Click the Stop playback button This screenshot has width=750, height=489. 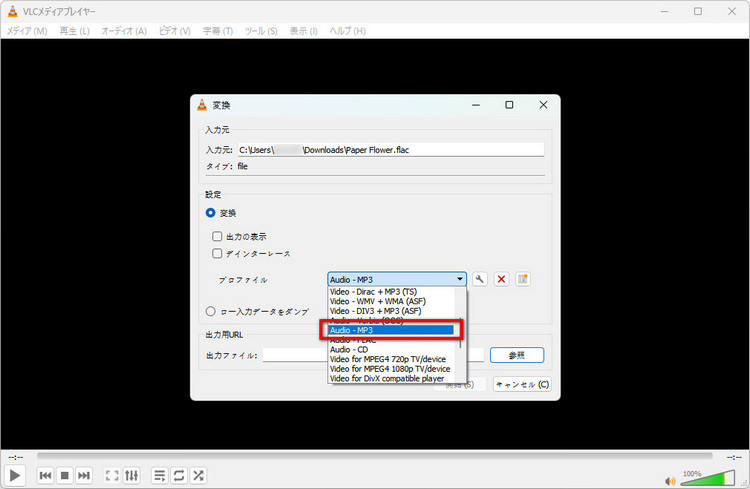point(65,475)
